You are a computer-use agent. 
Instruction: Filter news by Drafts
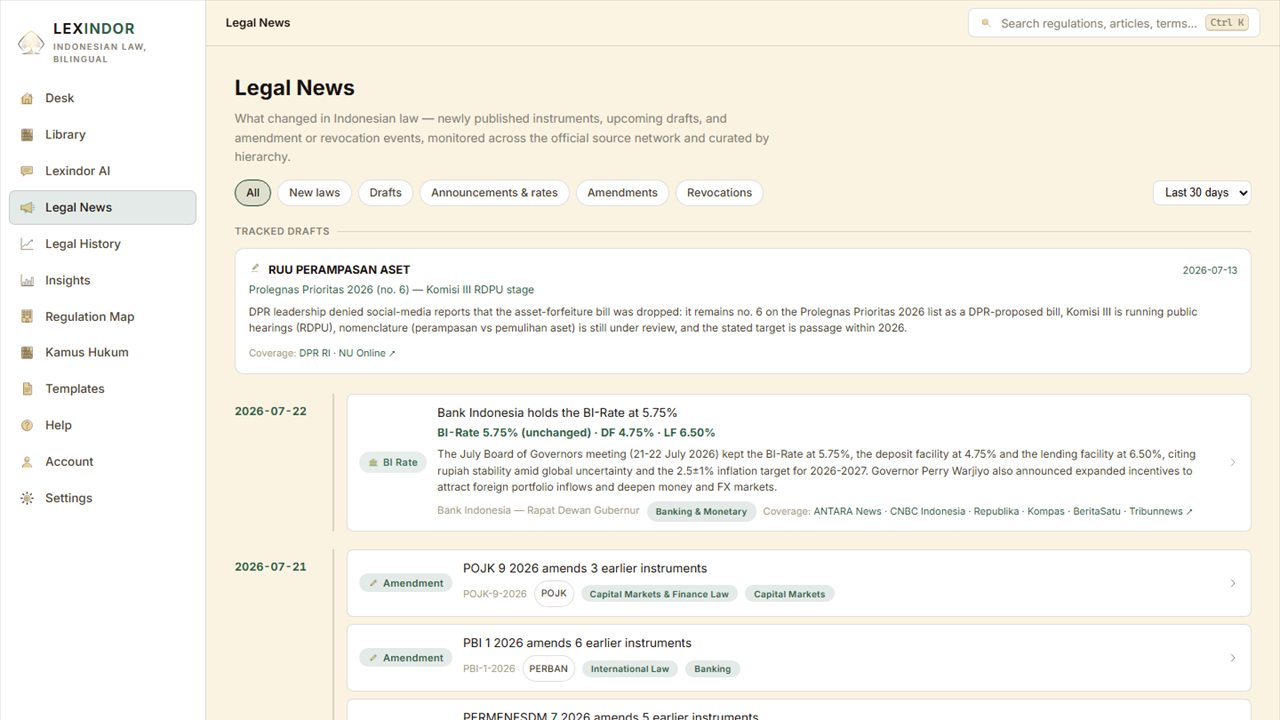point(385,193)
